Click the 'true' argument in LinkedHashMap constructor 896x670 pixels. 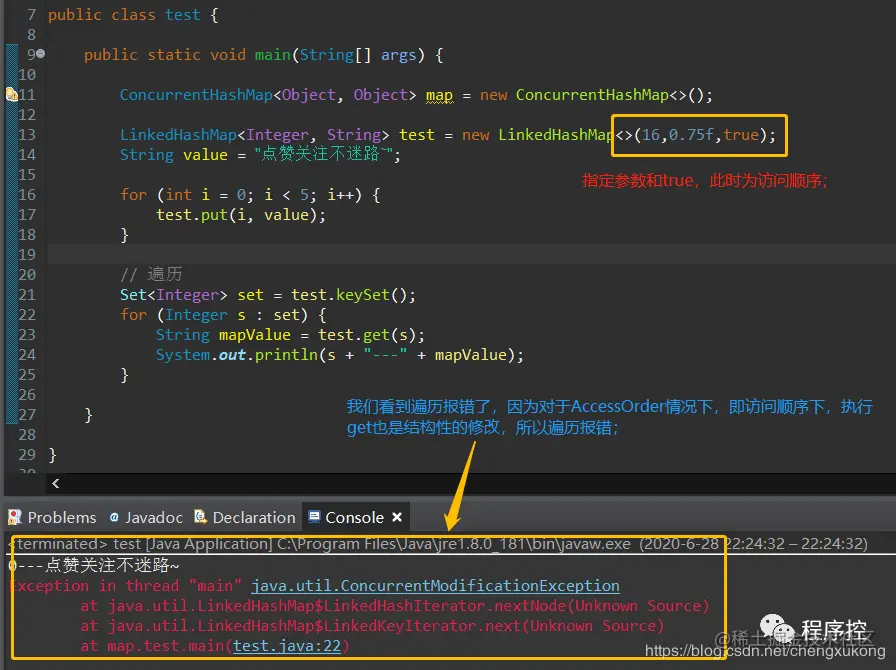(741, 135)
